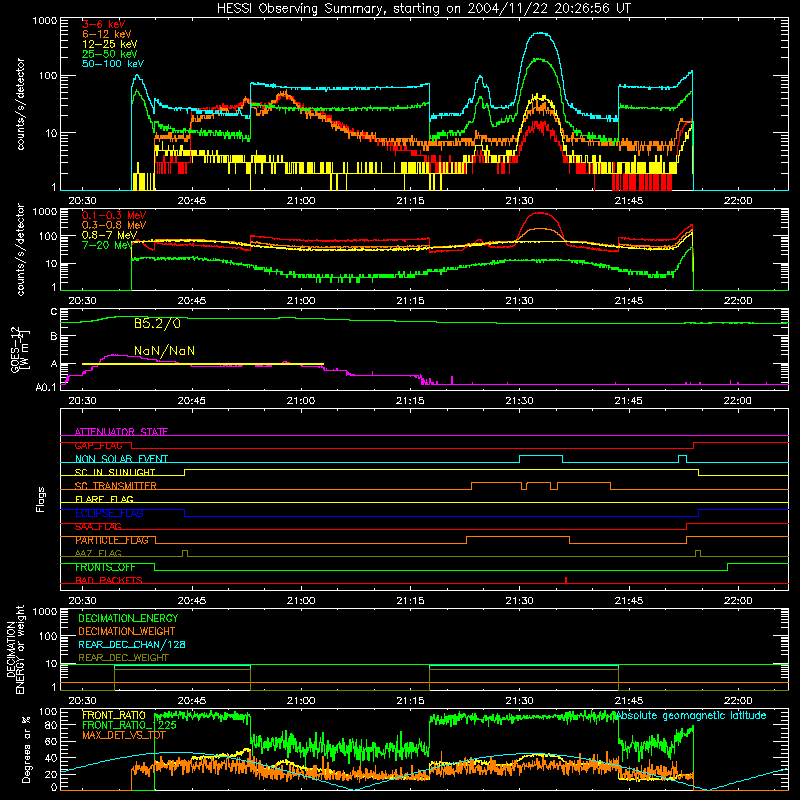800x800 pixels.
Task: Select the SC_TRANSMITTER flag label
Action: [x=116, y=486]
